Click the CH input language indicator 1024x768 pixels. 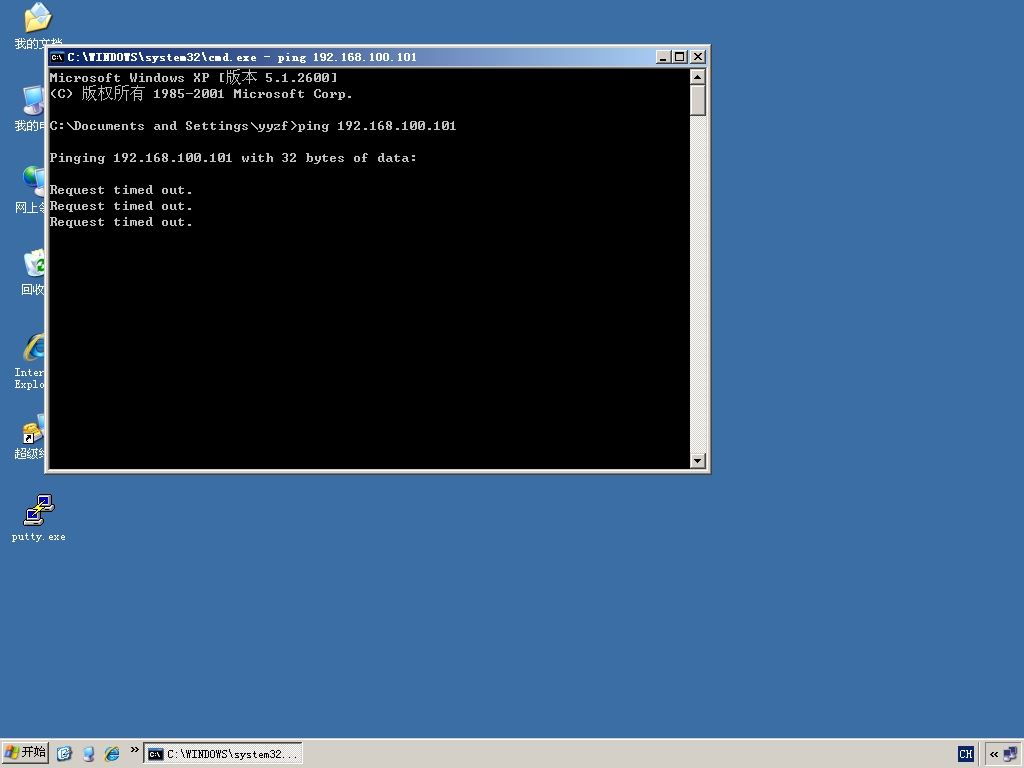click(966, 754)
